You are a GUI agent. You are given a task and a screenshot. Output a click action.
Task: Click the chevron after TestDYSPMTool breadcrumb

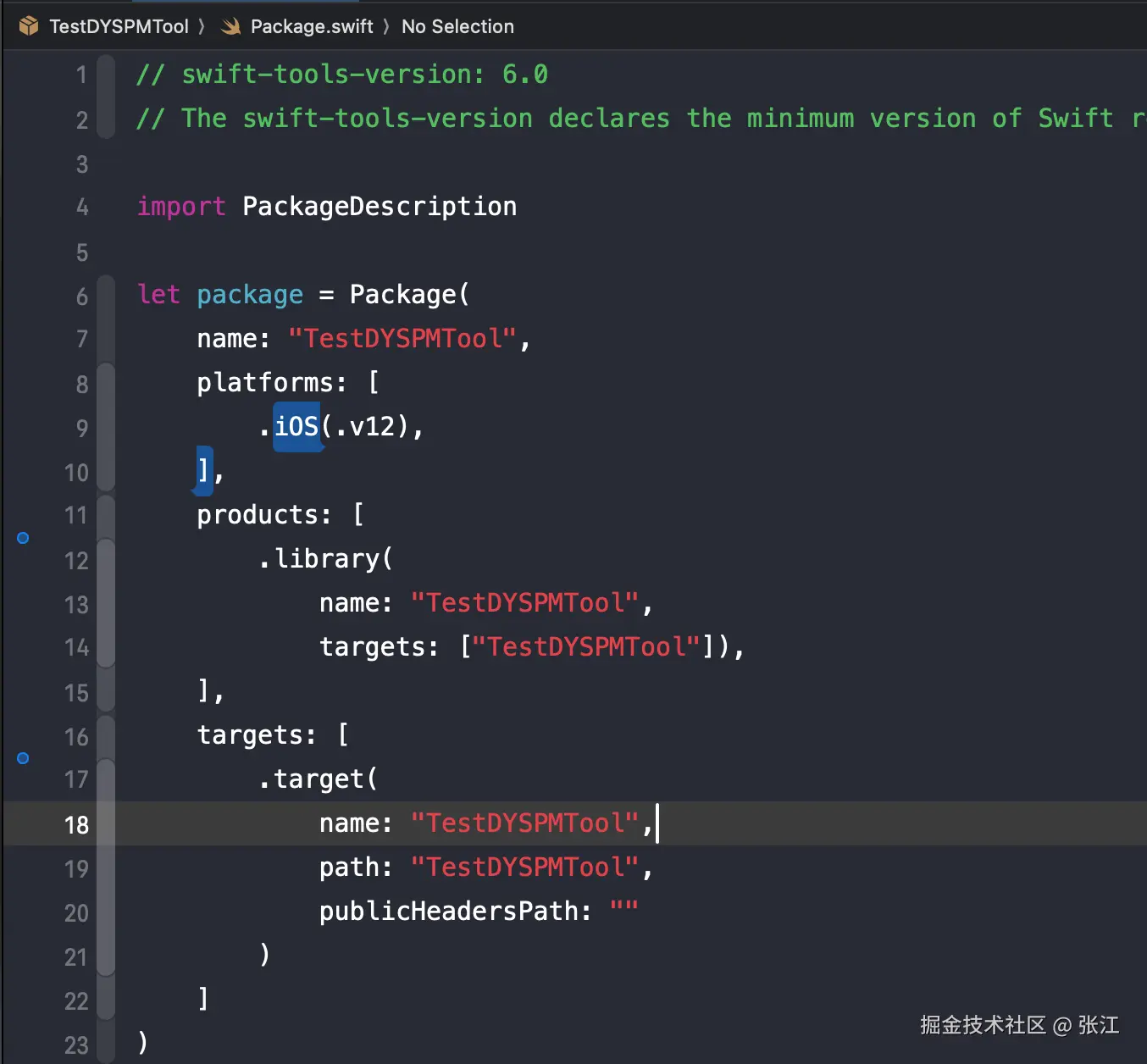(x=202, y=27)
